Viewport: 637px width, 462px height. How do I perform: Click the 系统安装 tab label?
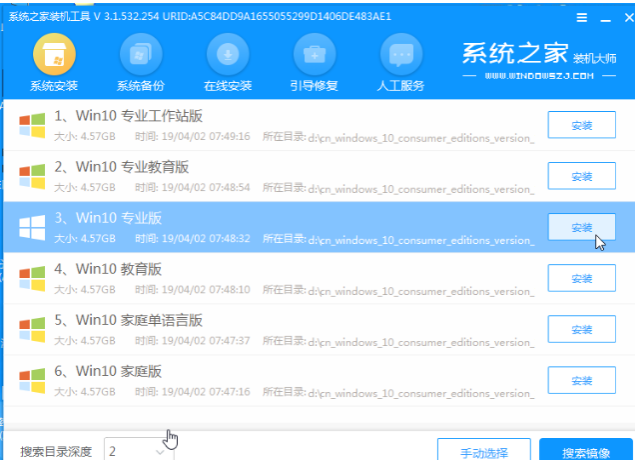[x=54, y=86]
